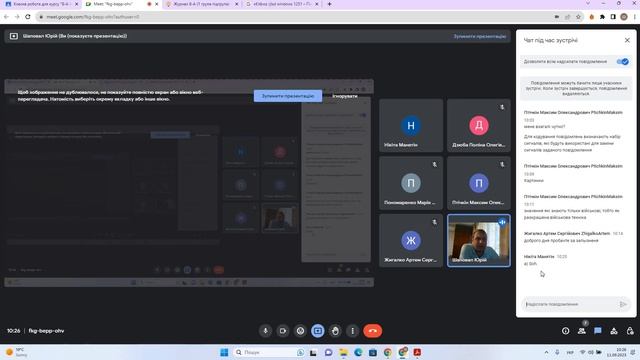Open the activities icon
The image size is (640, 360).
click(x=614, y=331)
